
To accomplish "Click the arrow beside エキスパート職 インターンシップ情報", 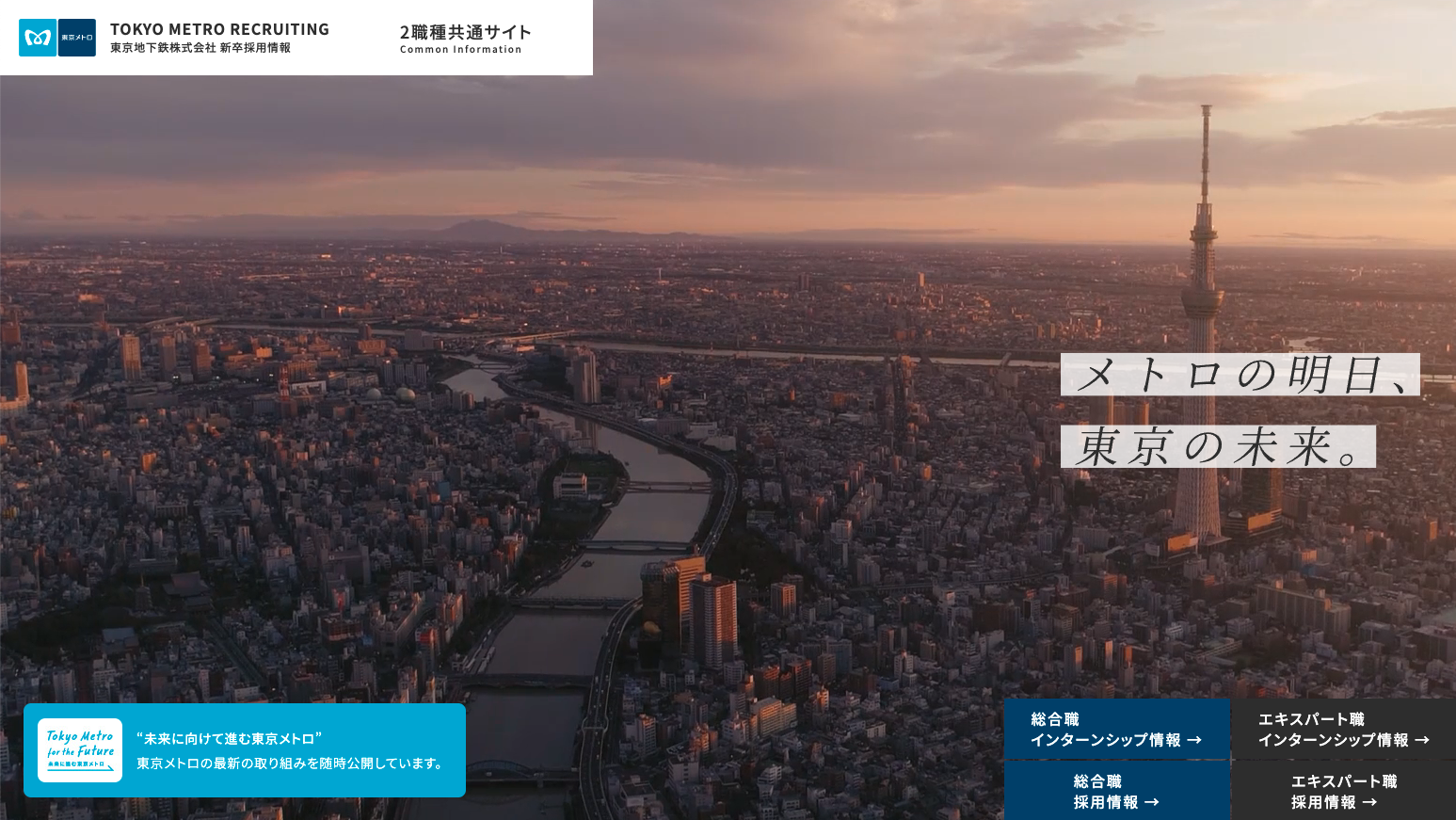I will click(x=1422, y=740).
